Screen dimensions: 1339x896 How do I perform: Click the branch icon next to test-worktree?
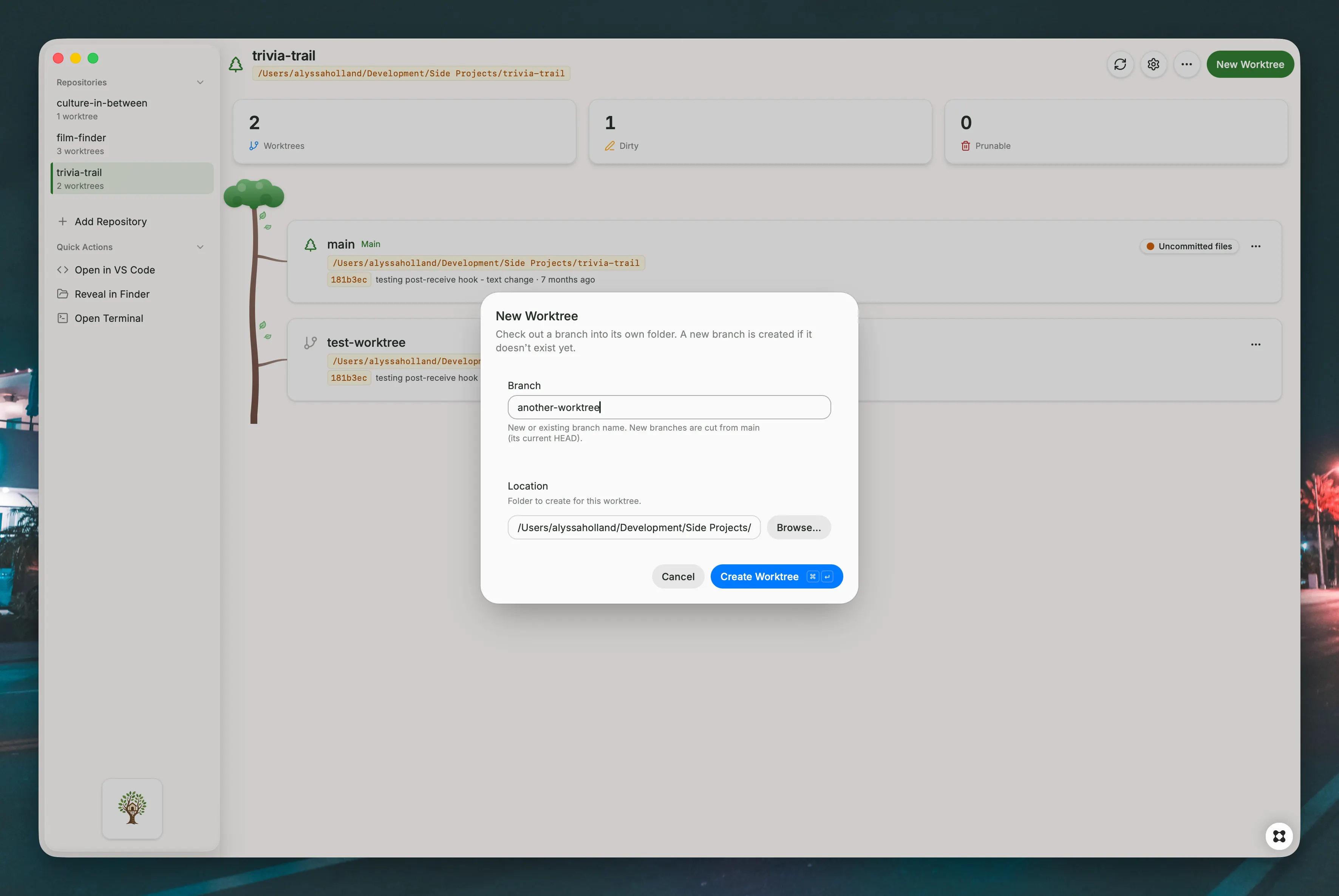(310, 343)
